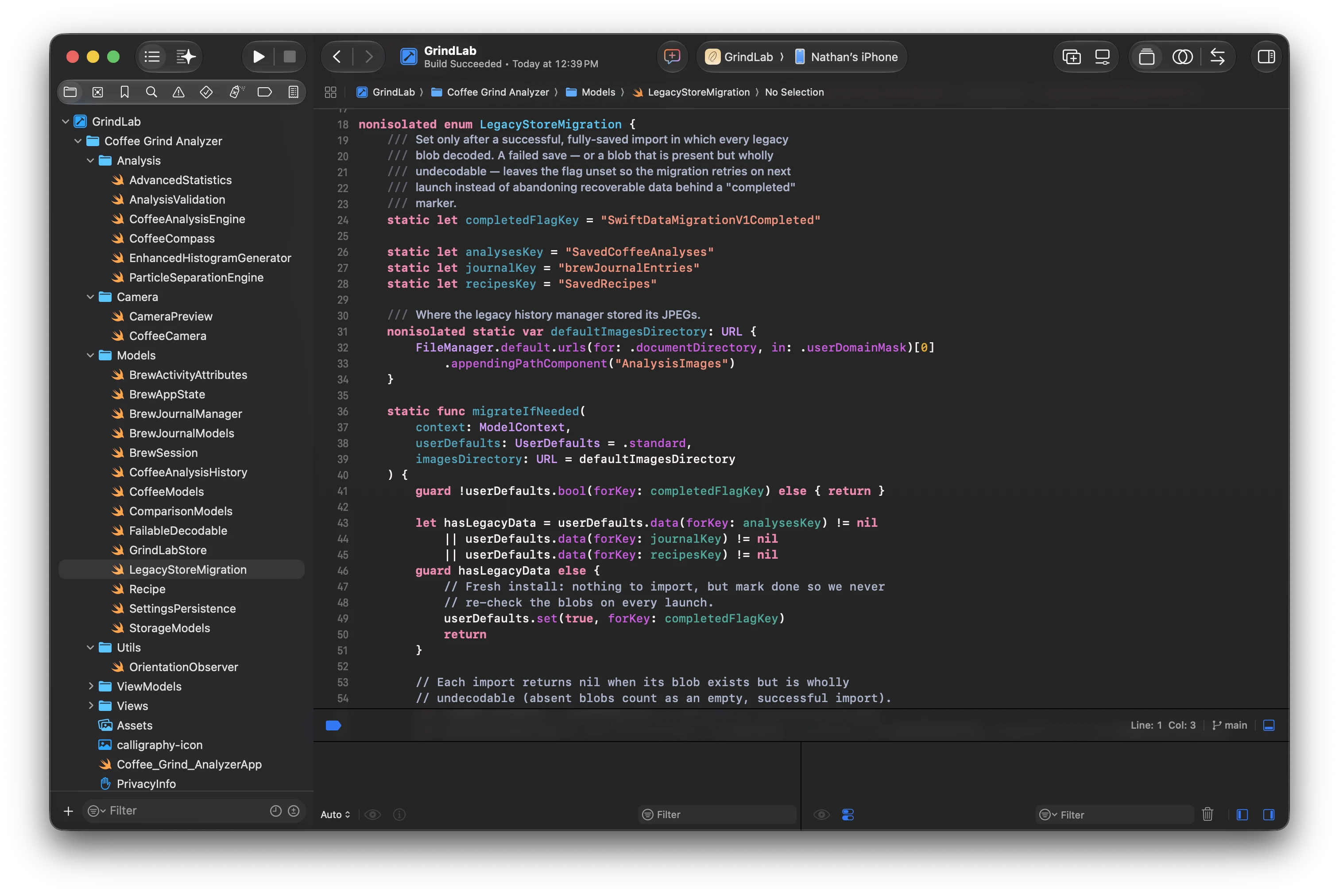The image size is (1339, 896).
Task: Expand the Views folder
Action: point(90,706)
